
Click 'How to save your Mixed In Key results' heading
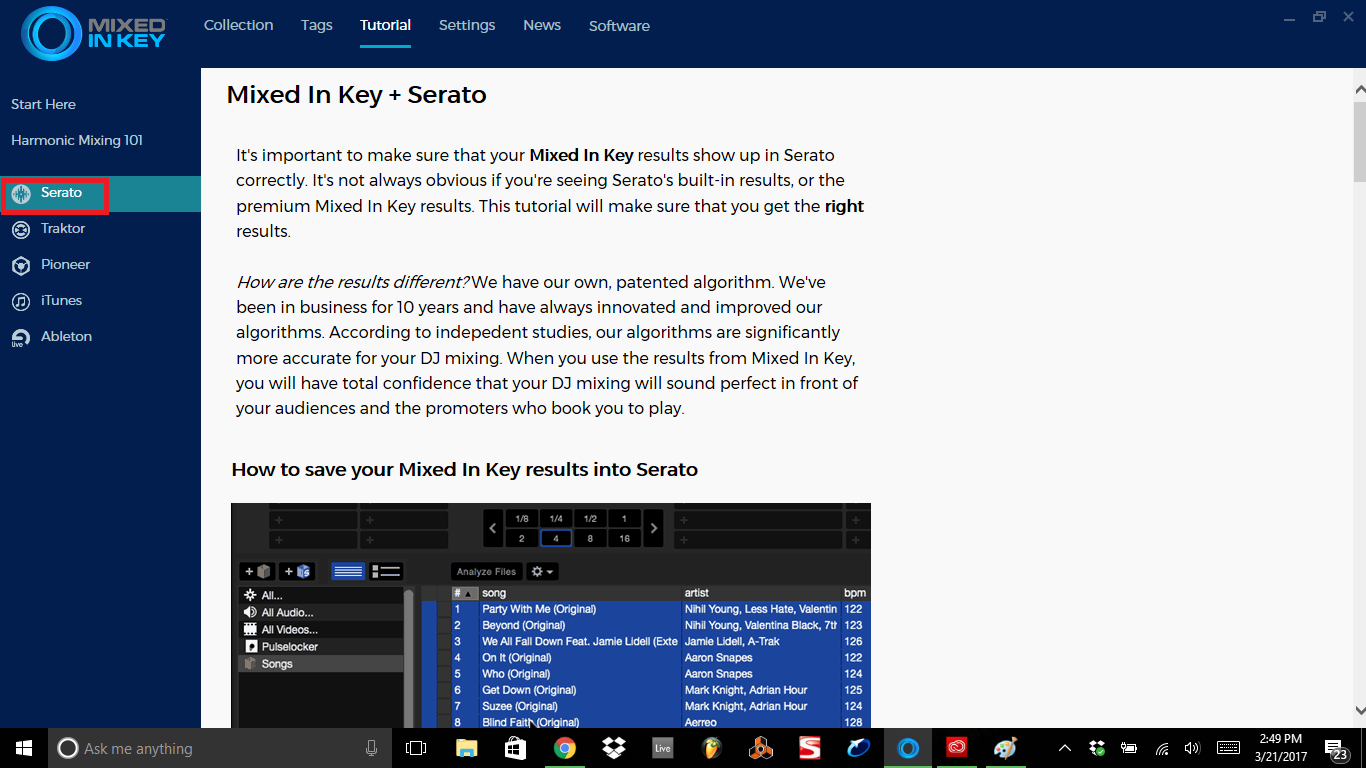pos(464,469)
